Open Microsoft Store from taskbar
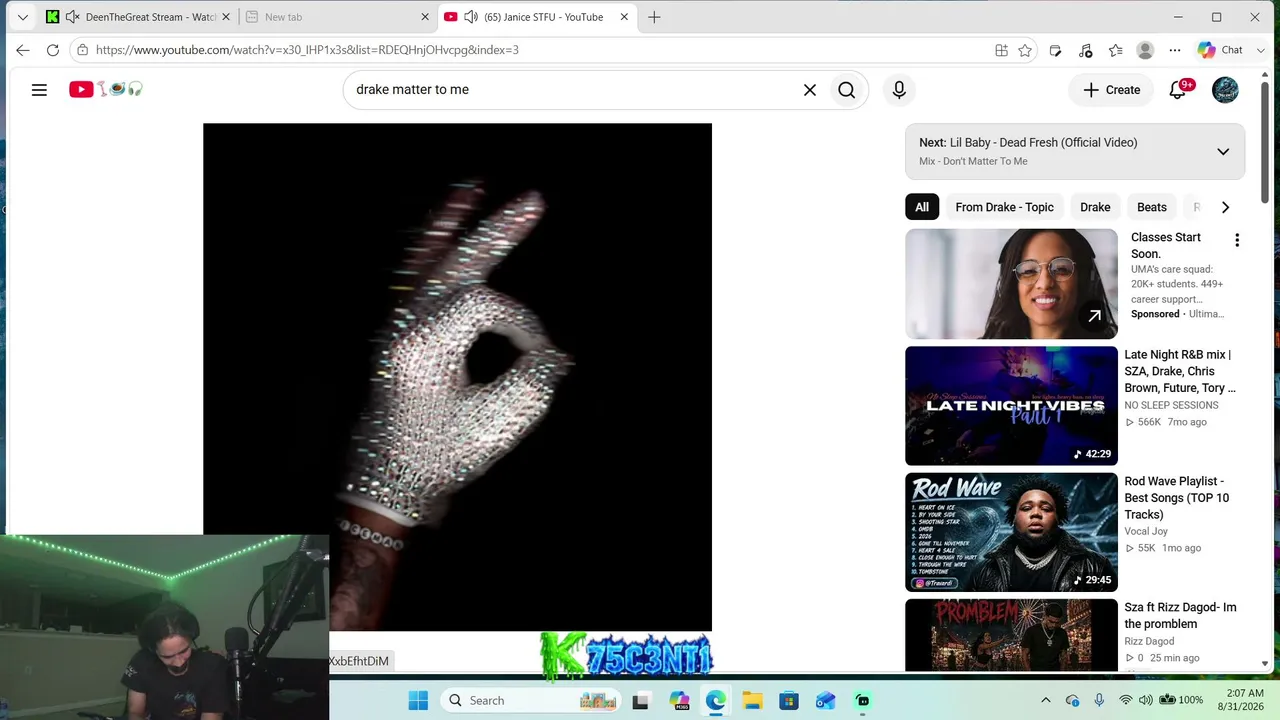 789,700
